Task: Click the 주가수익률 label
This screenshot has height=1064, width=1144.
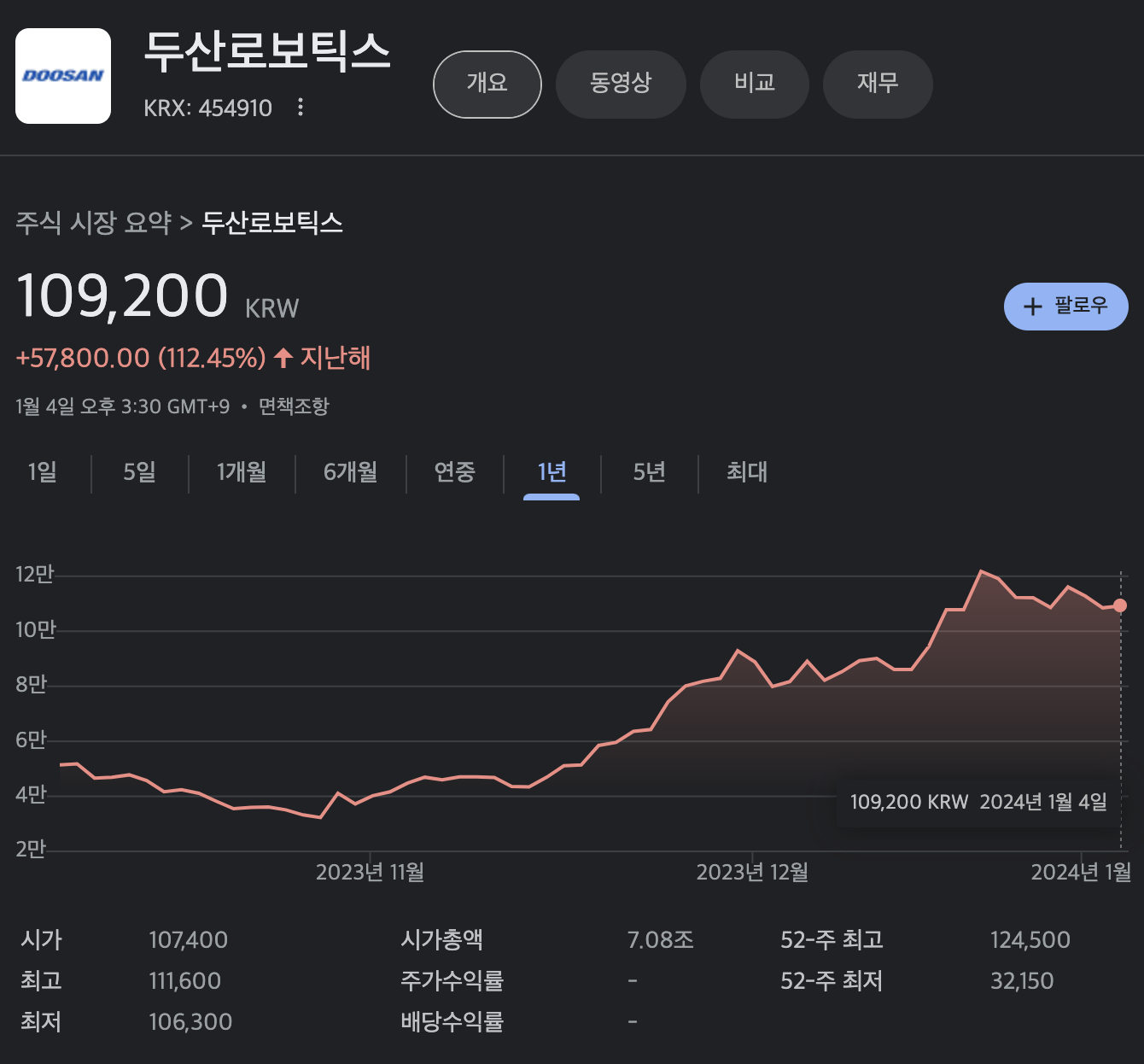Action: [x=452, y=981]
